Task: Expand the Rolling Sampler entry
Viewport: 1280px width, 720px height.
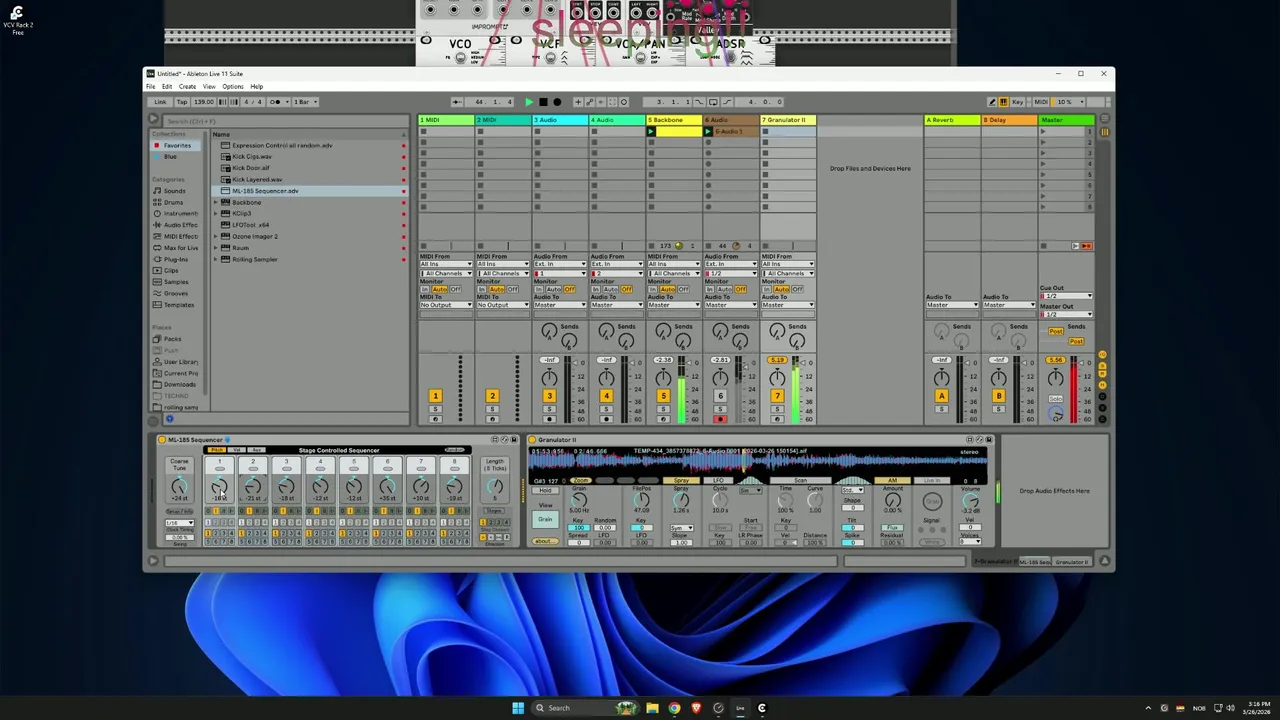Action: coord(215,259)
